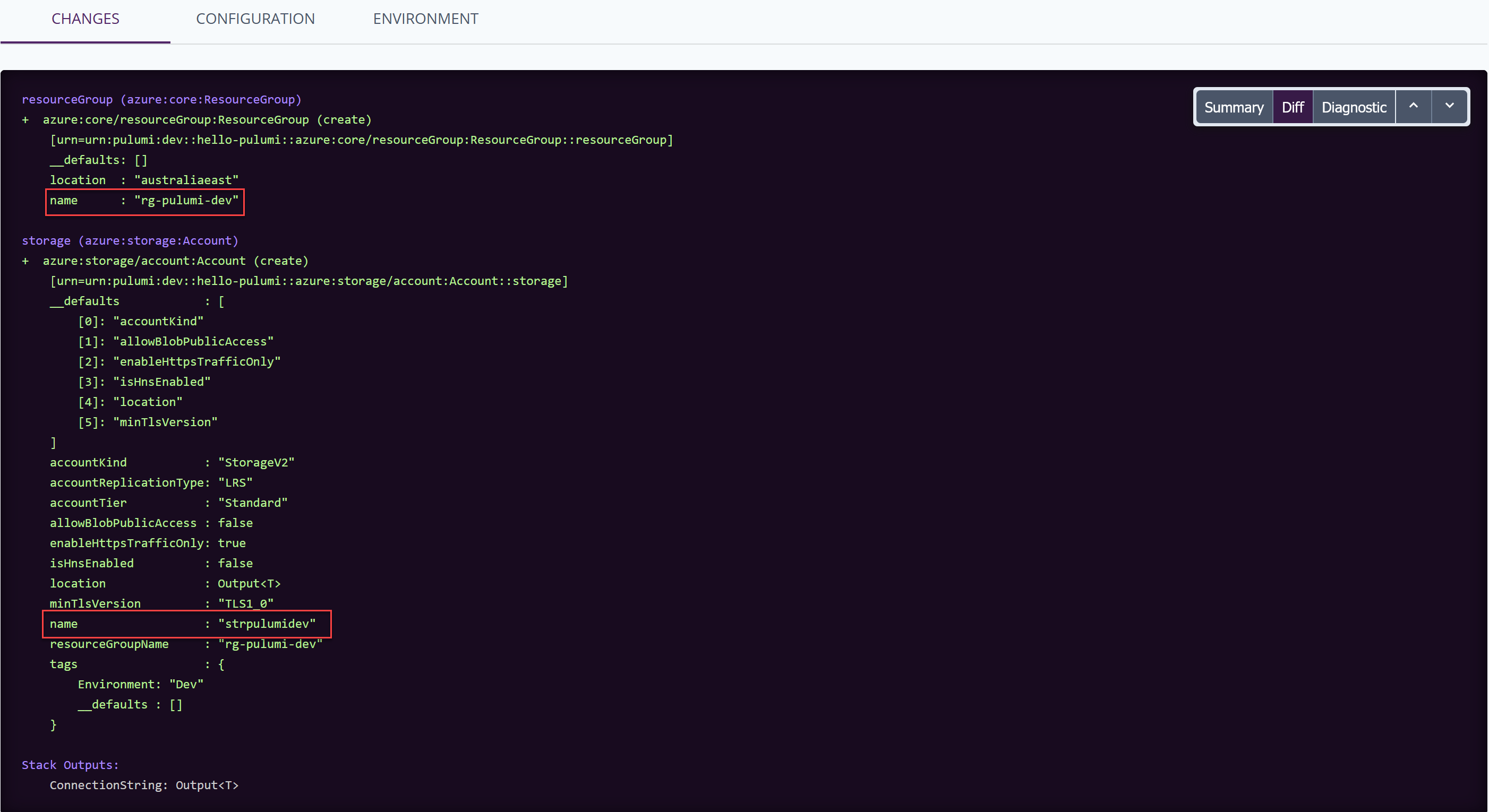Click the Diagnostic view icon
The image size is (1489, 812).
(1352, 106)
